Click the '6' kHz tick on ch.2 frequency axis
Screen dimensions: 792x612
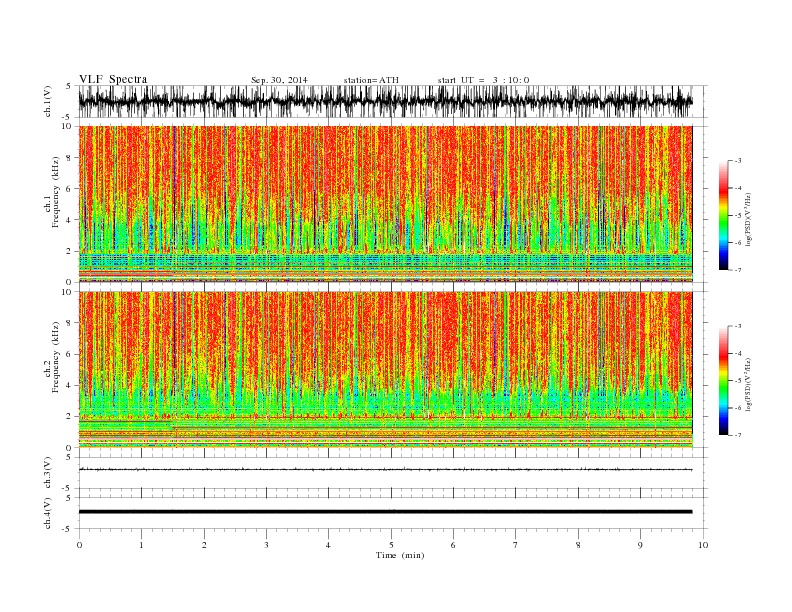tap(70, 354)
